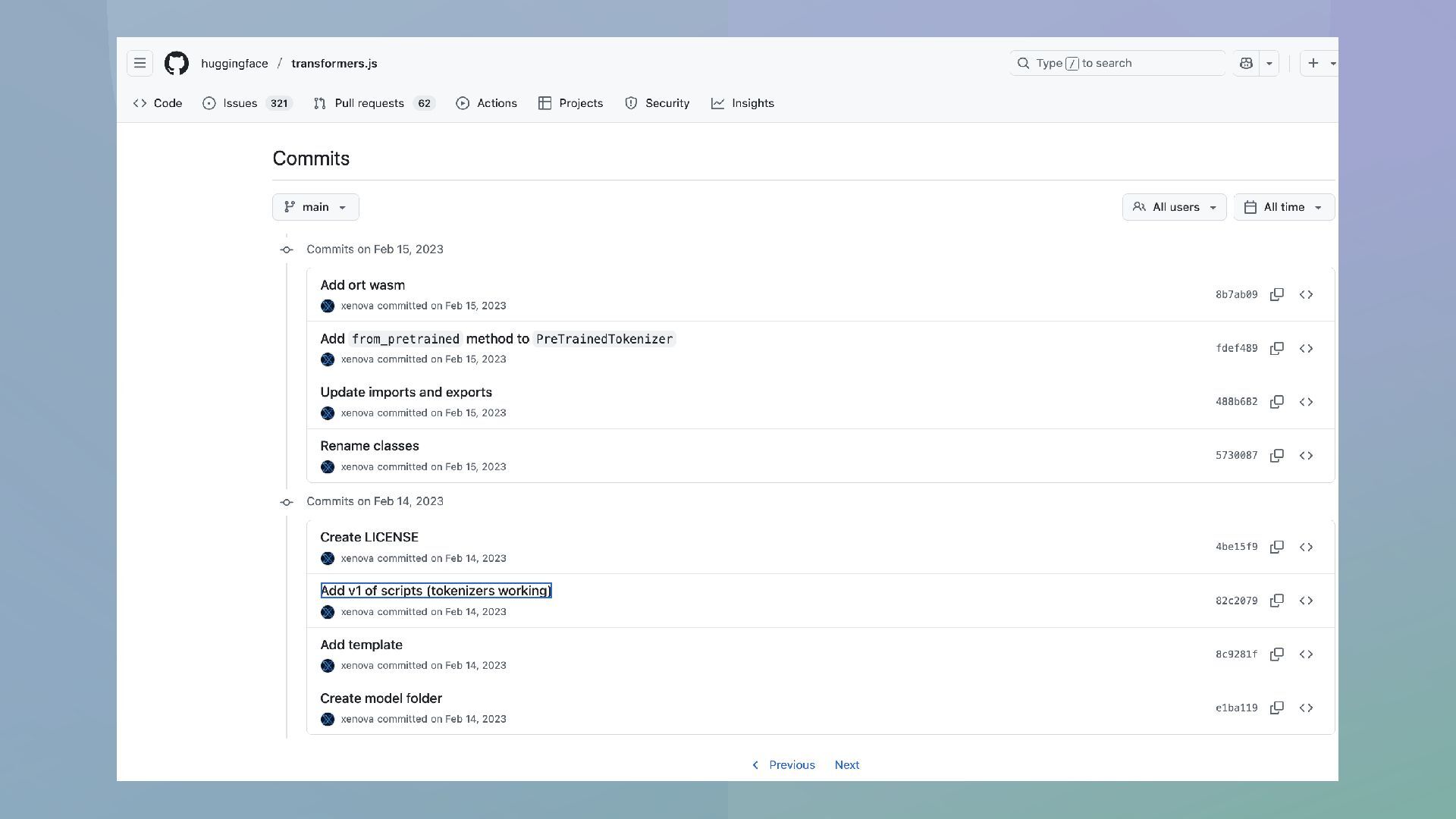Expand the All time date filter

[1284, 207]
